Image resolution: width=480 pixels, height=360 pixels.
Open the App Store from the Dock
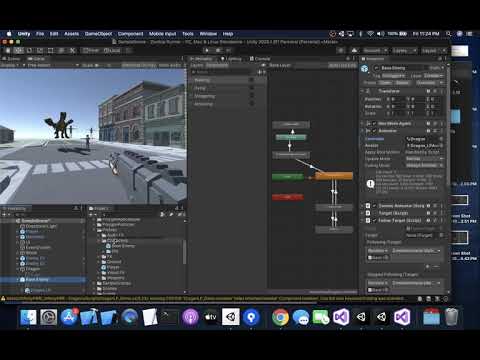click(x=69, y=317)
